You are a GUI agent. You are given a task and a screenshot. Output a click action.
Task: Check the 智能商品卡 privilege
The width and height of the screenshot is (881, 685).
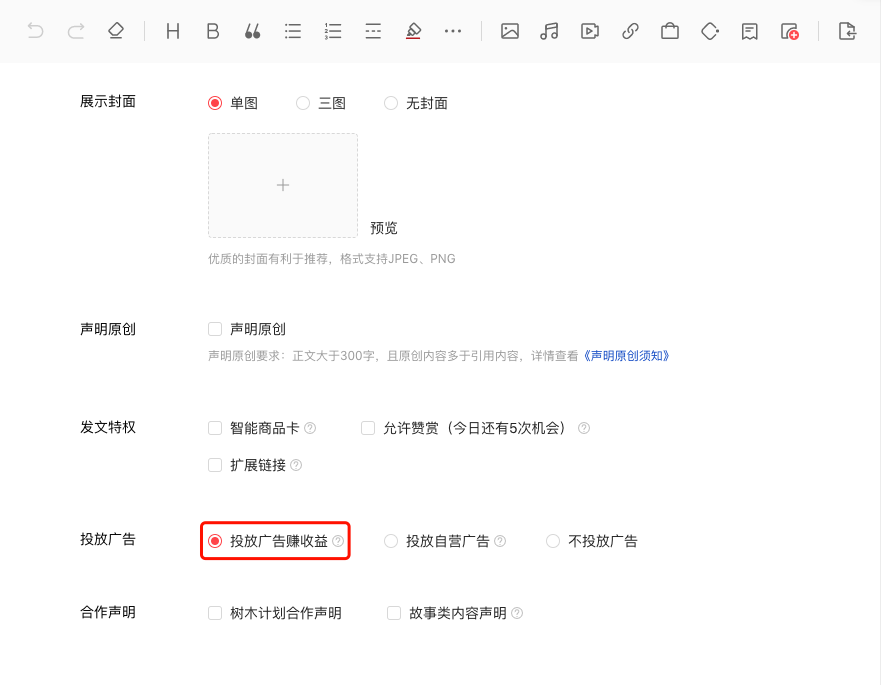[214, 427]
